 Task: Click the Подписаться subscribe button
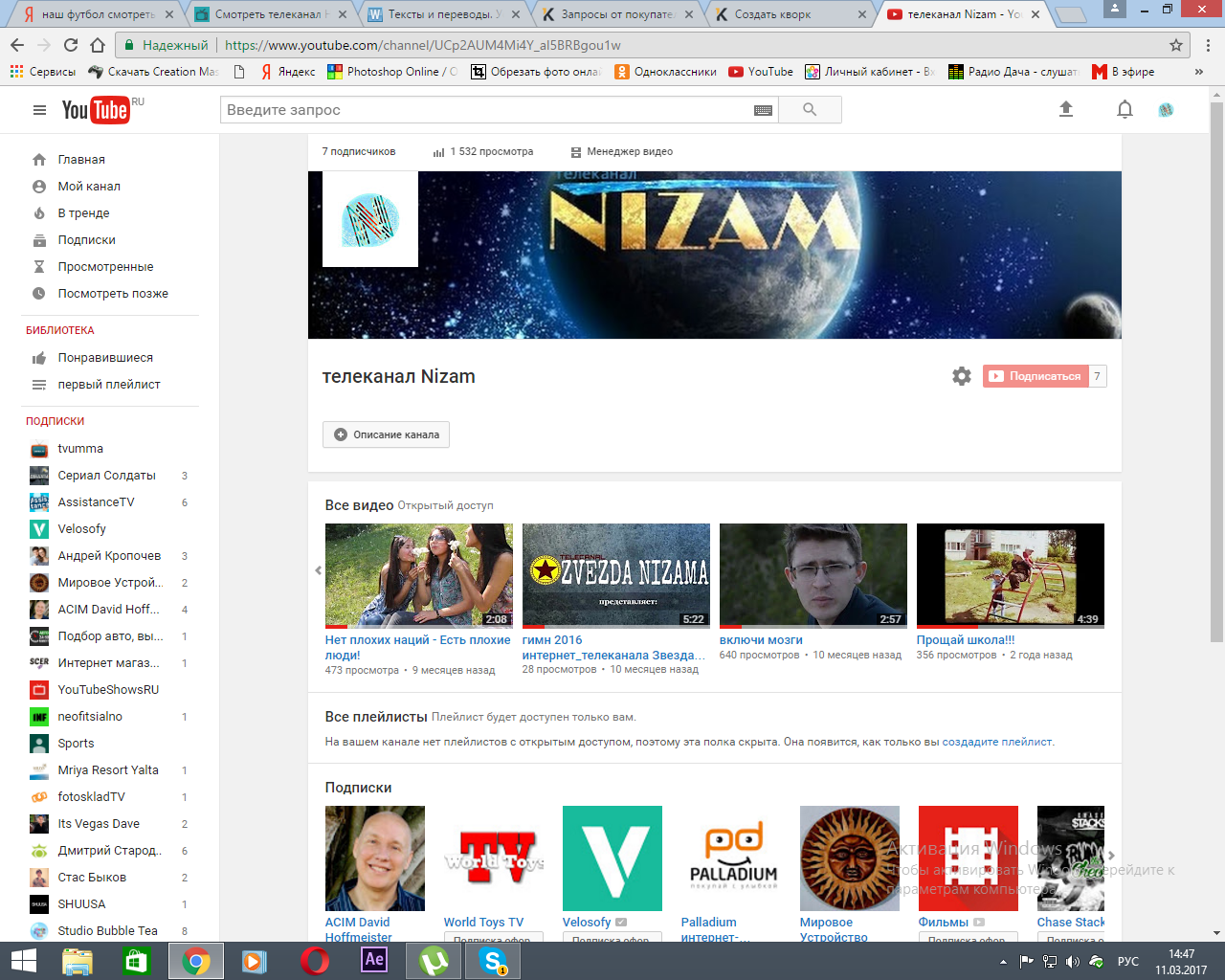tap(1036, 376)
